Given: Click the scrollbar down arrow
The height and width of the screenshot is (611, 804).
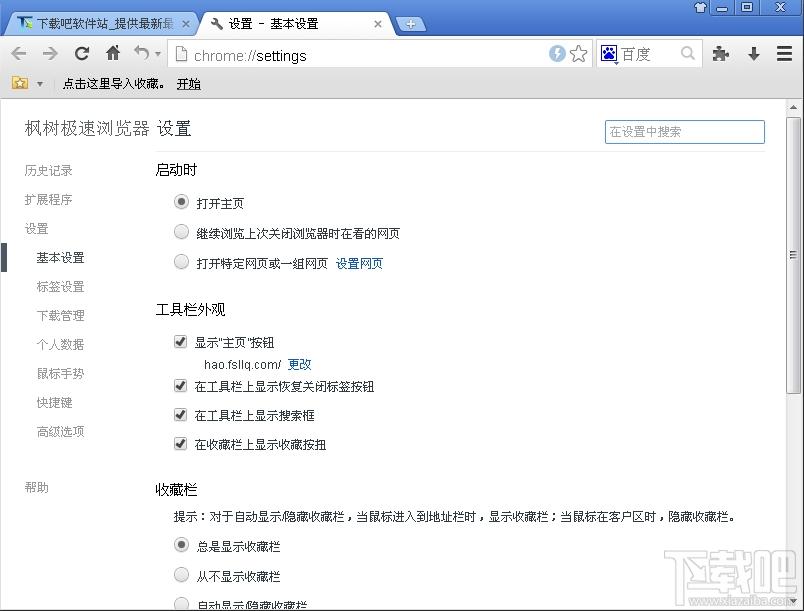Looking at the screenshot, I should click(x=793, y=600).
